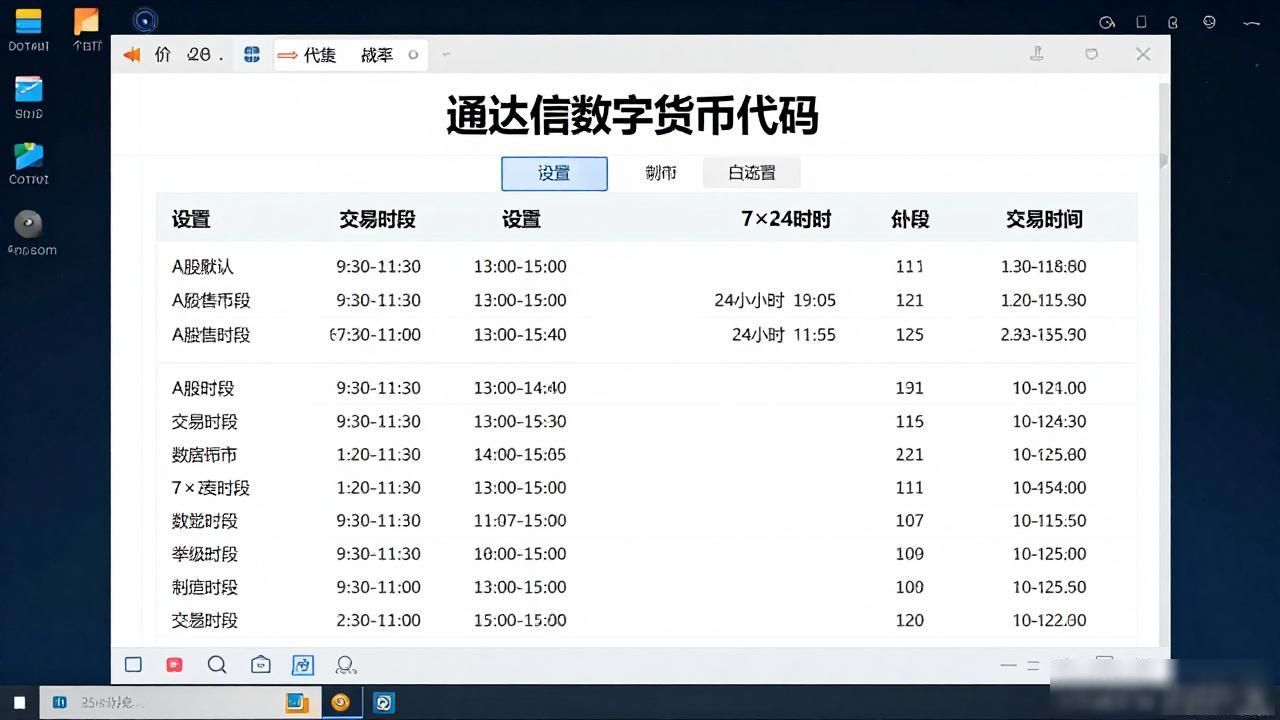The width and height of the screenshot is (1280, 720).
Task: Click the code value 125
Action: [x=909, y=334]
